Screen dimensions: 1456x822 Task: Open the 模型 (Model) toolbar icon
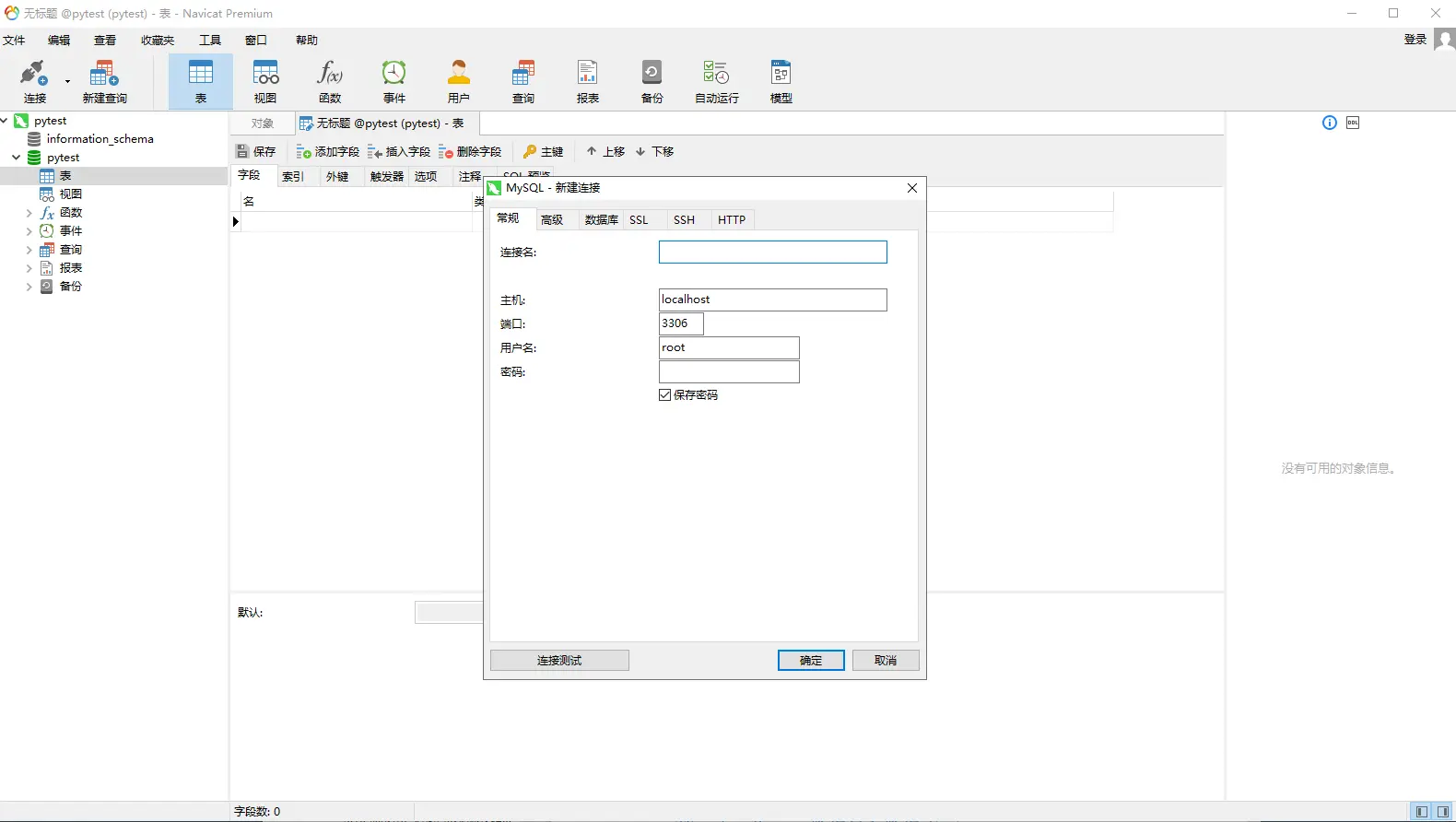point(781,81)
